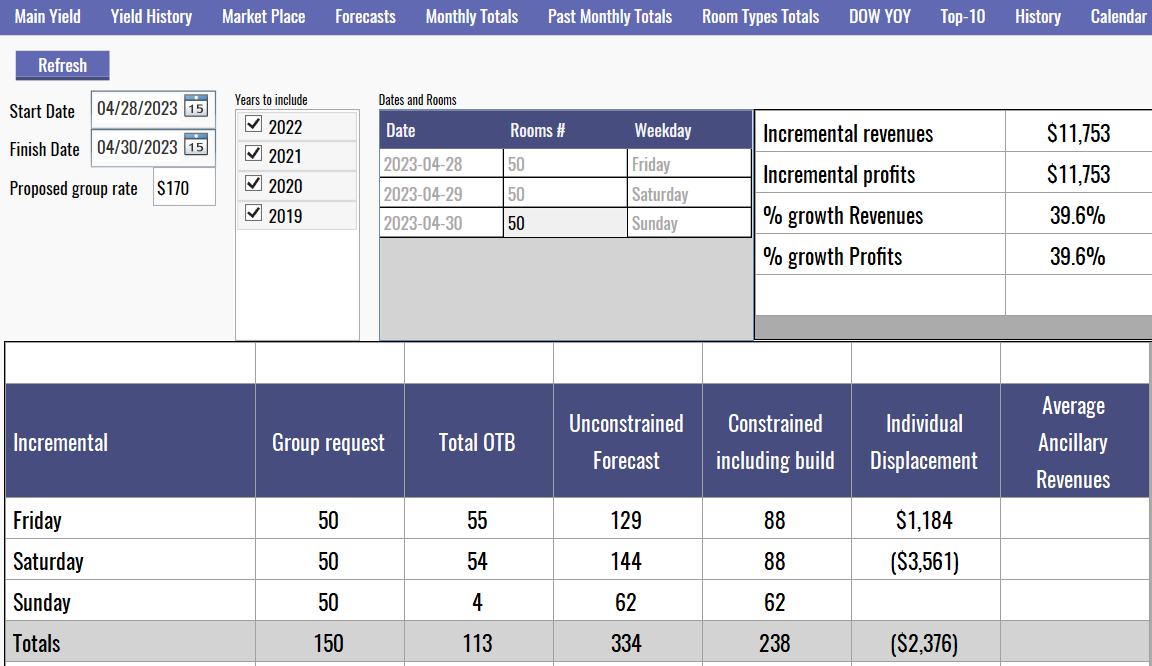View Past Monthly Totals
This screenshot has height=666, width=1152.
(609, 16)
